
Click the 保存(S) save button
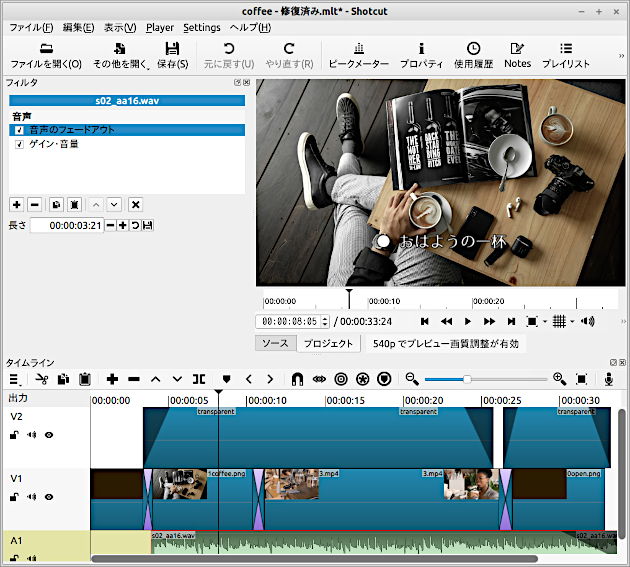172,55
